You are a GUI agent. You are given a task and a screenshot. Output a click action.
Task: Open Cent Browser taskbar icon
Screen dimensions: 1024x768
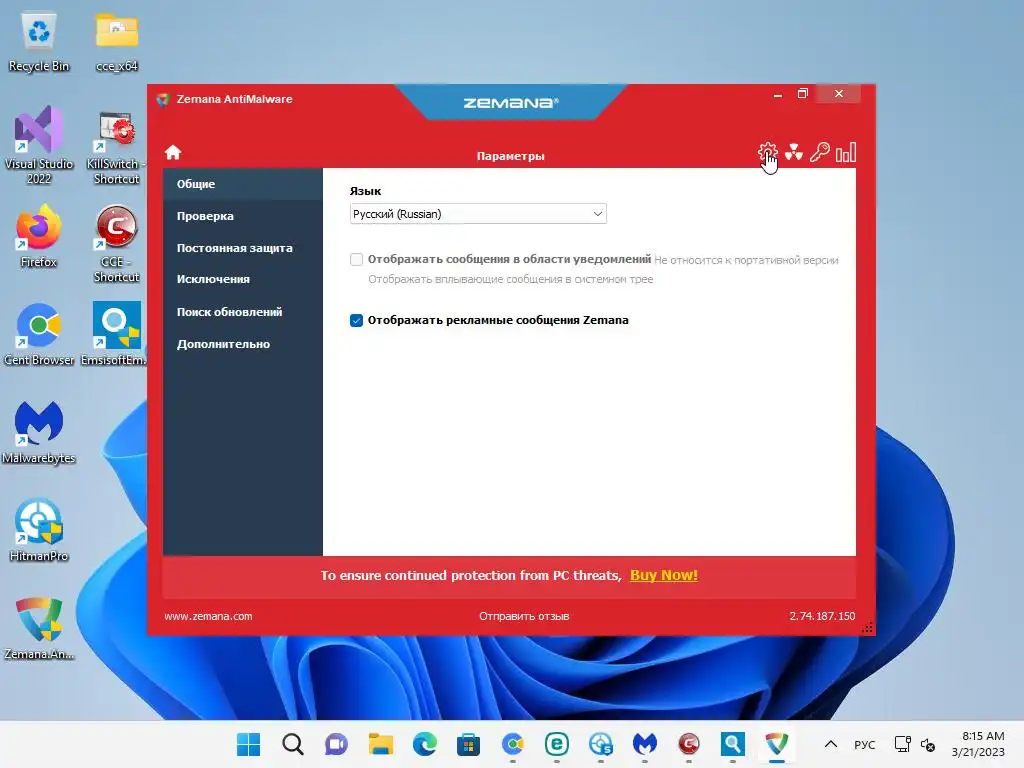[513, 744]
